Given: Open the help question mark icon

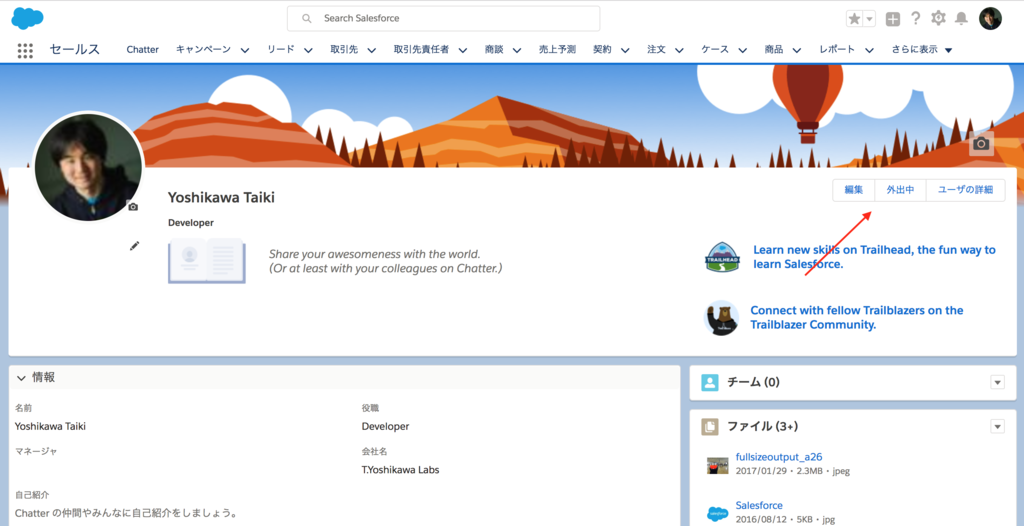Looking at the screenshot, I should pos(916,18).
